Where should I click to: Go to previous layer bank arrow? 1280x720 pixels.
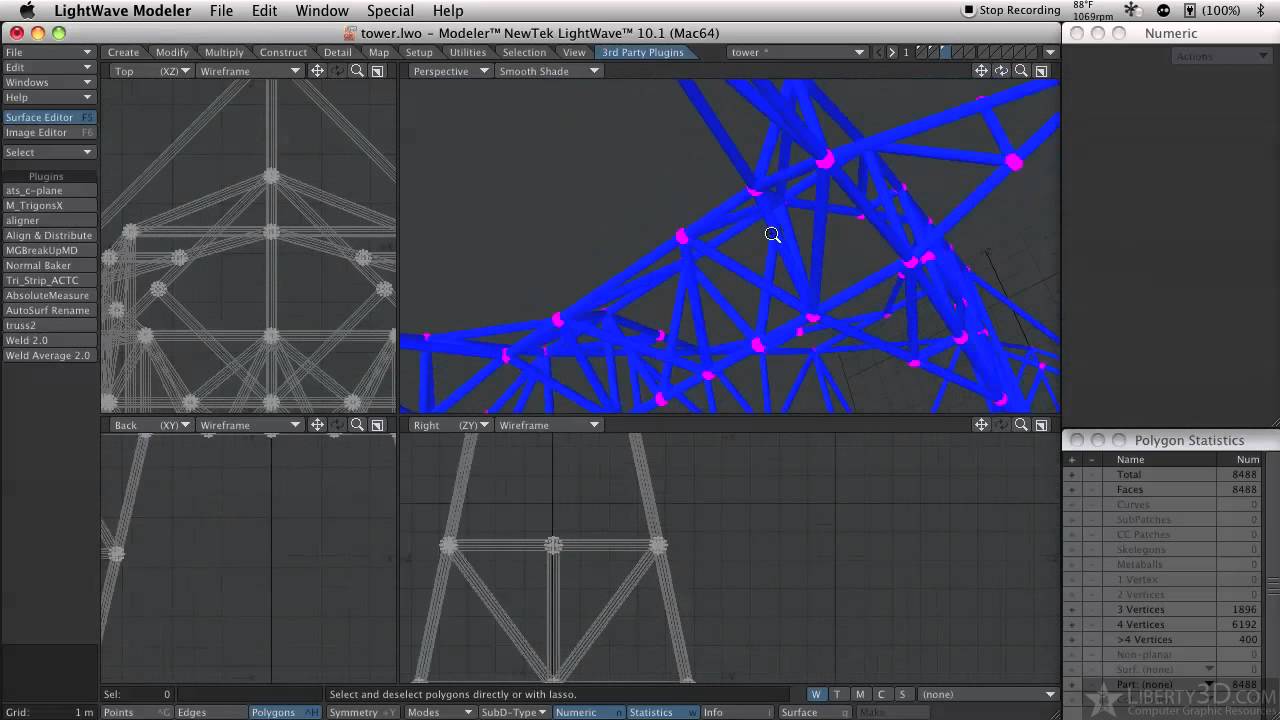coord(879,52)
